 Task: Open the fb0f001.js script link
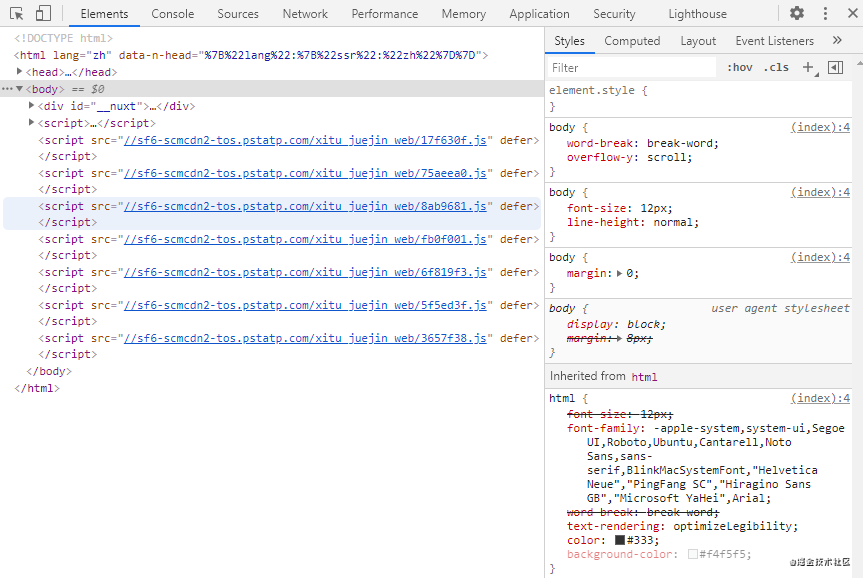[305, 239]
